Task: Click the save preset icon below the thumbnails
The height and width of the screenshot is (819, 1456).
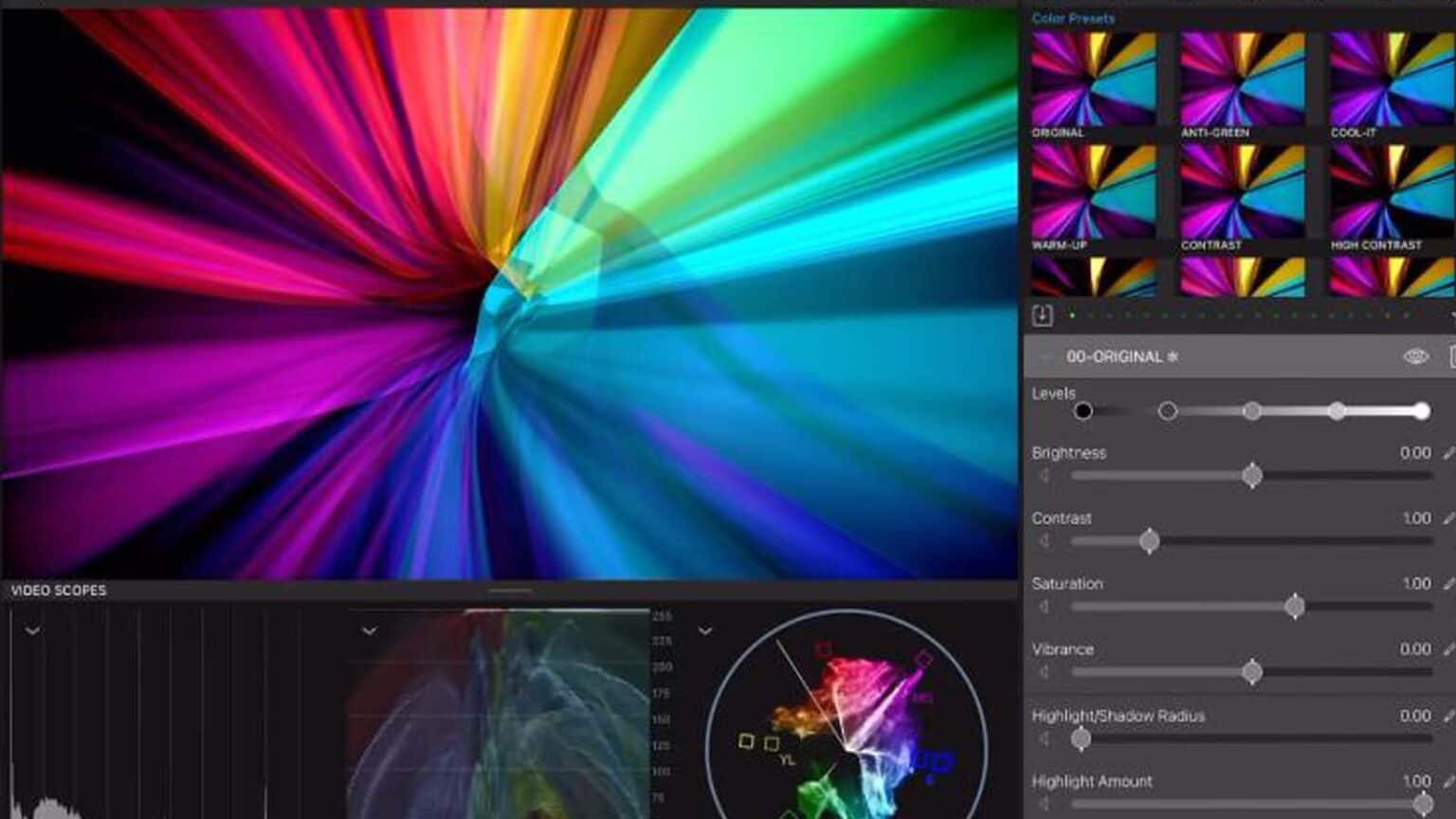Action: 1042,316
